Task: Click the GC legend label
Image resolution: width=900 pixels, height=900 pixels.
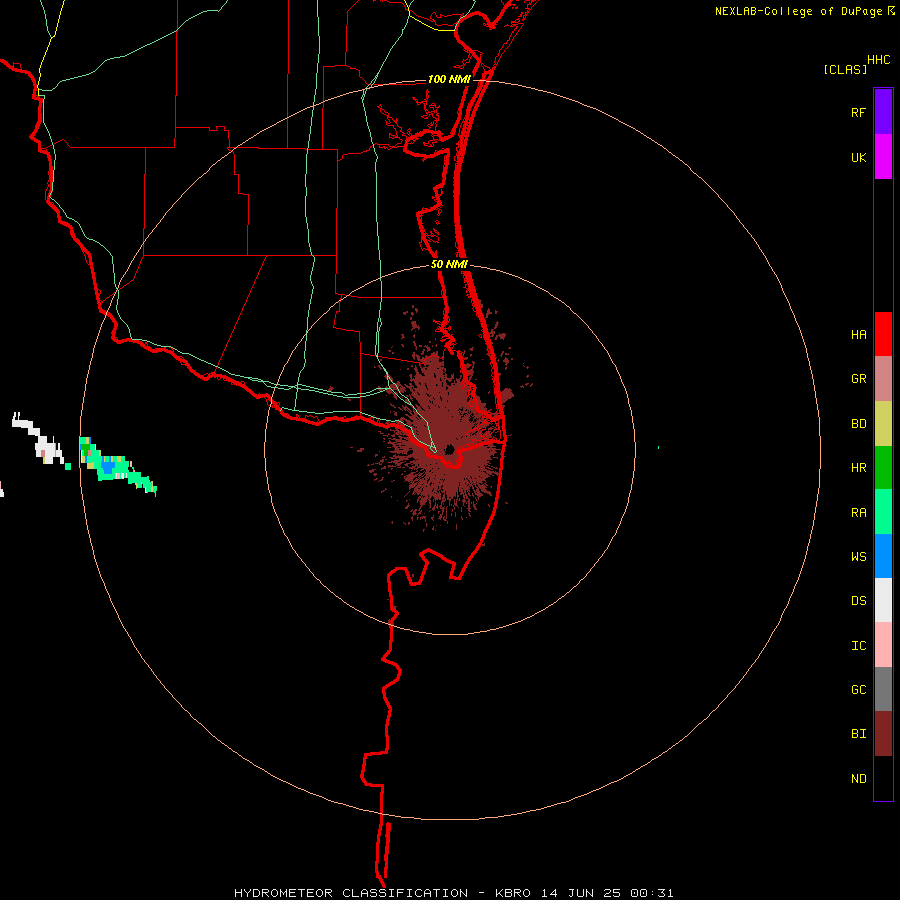Action: point(858,690)
